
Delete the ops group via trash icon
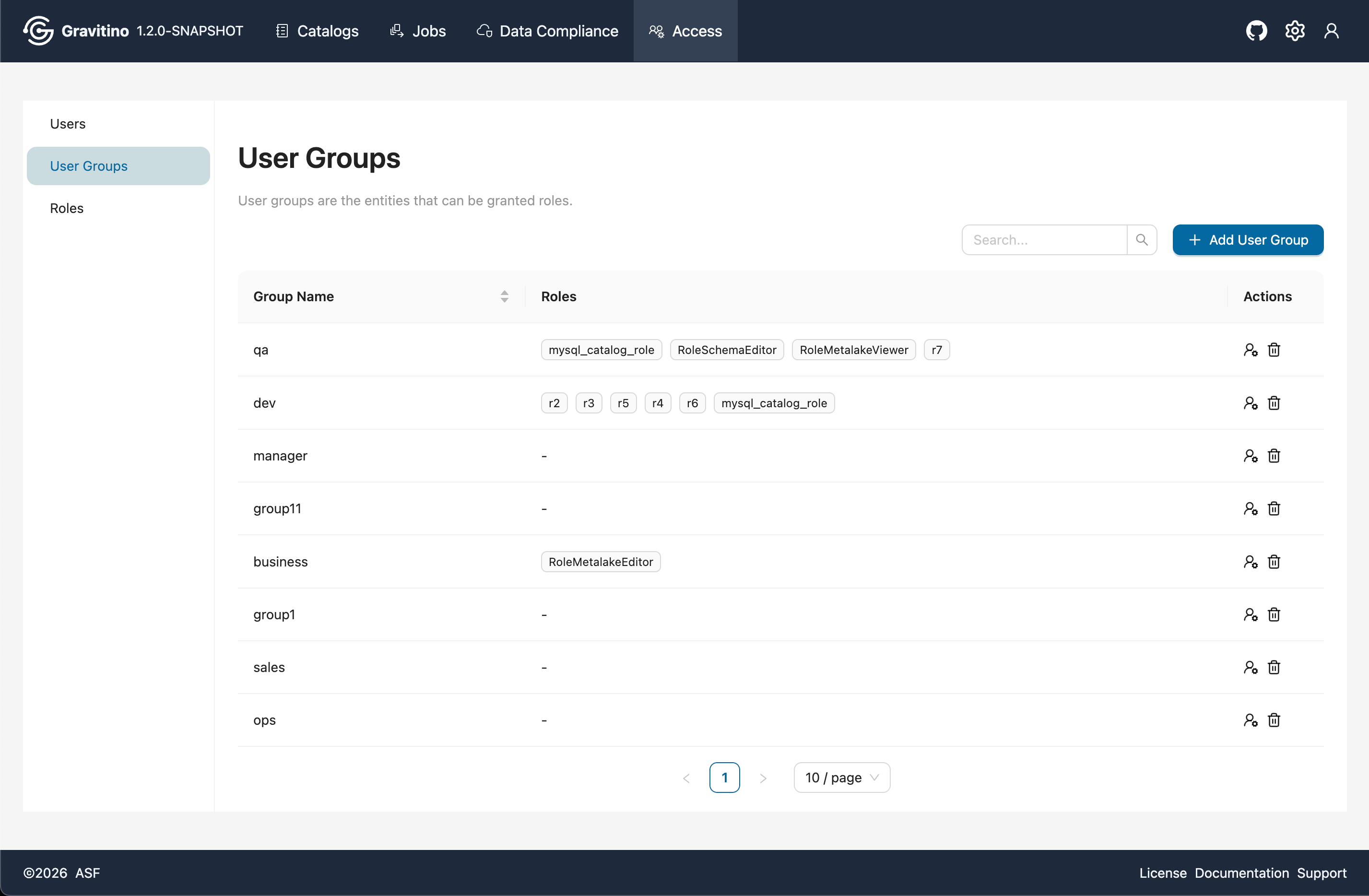pyautogui.click(x=1274, y=720)
